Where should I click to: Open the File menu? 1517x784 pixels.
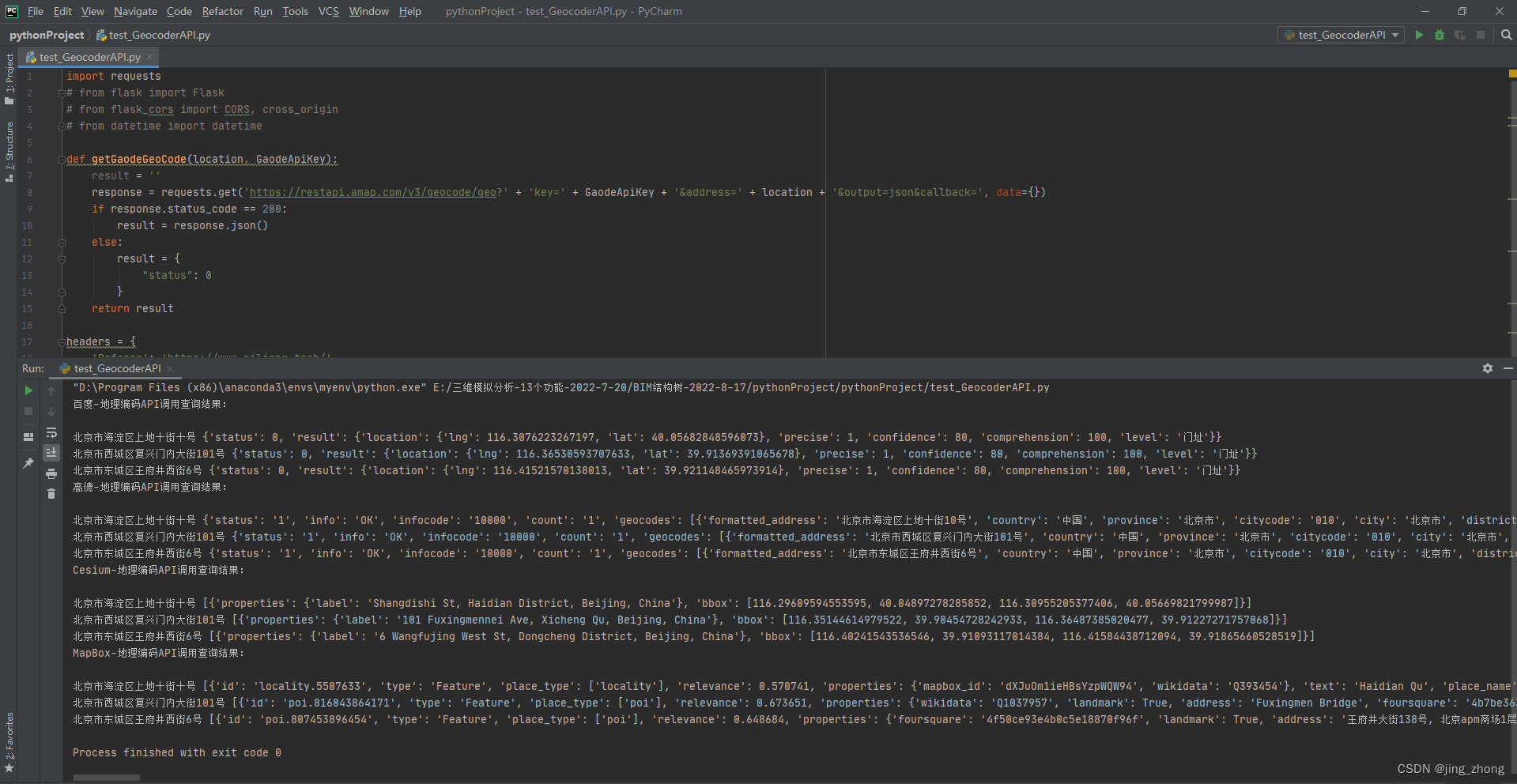point(36,11)
